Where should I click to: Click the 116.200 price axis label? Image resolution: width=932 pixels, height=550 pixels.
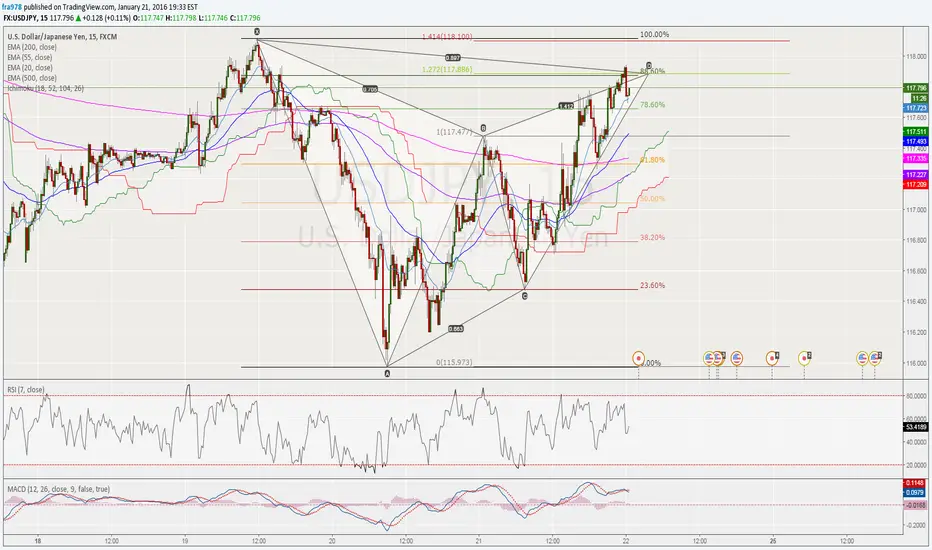tap(916, 332)
